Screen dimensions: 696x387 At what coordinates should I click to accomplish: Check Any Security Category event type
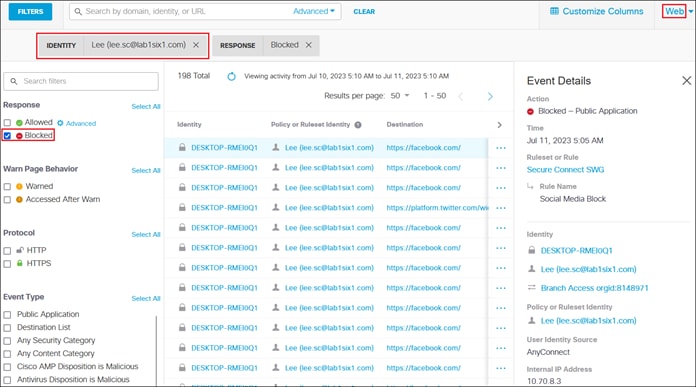coord(7,341)
